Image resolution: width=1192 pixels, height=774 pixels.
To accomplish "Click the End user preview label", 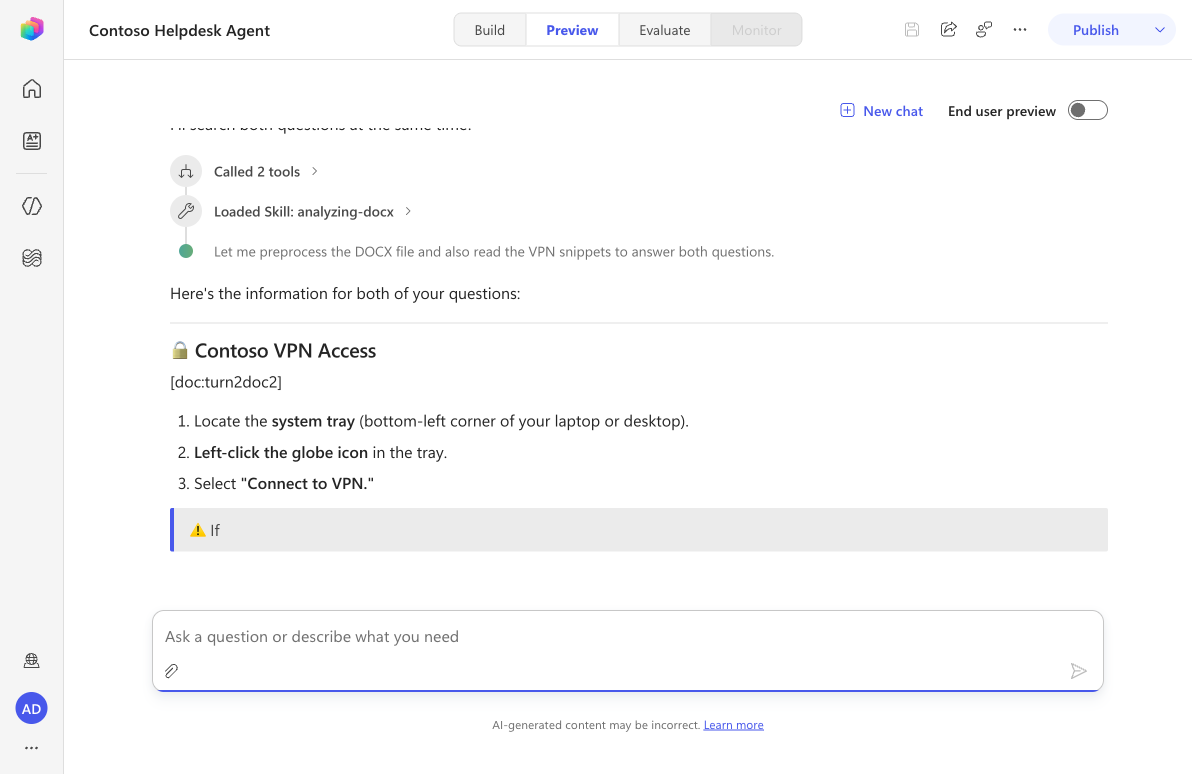I will click(x=1001, y=111).
